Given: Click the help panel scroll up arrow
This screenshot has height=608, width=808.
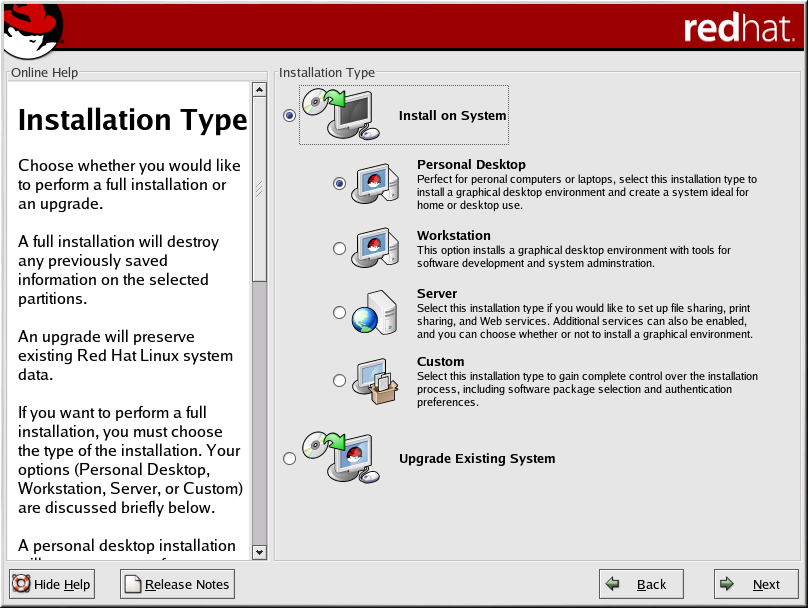Looking at the screenshot, I should tap(260, 90).
